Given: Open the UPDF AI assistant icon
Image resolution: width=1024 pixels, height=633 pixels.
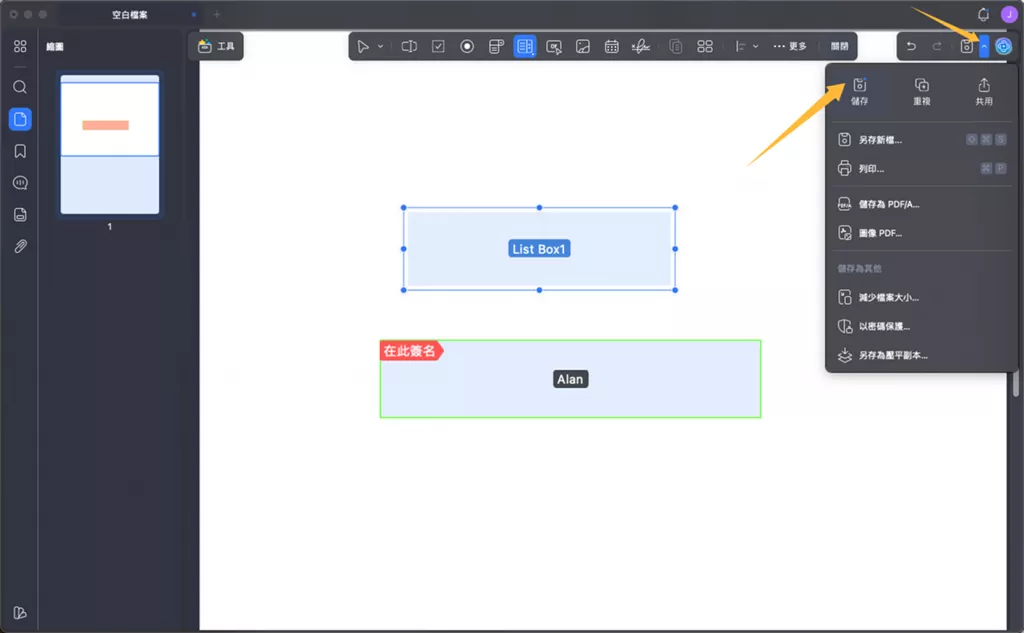Looking at the screenshot, I should 1003,46.
